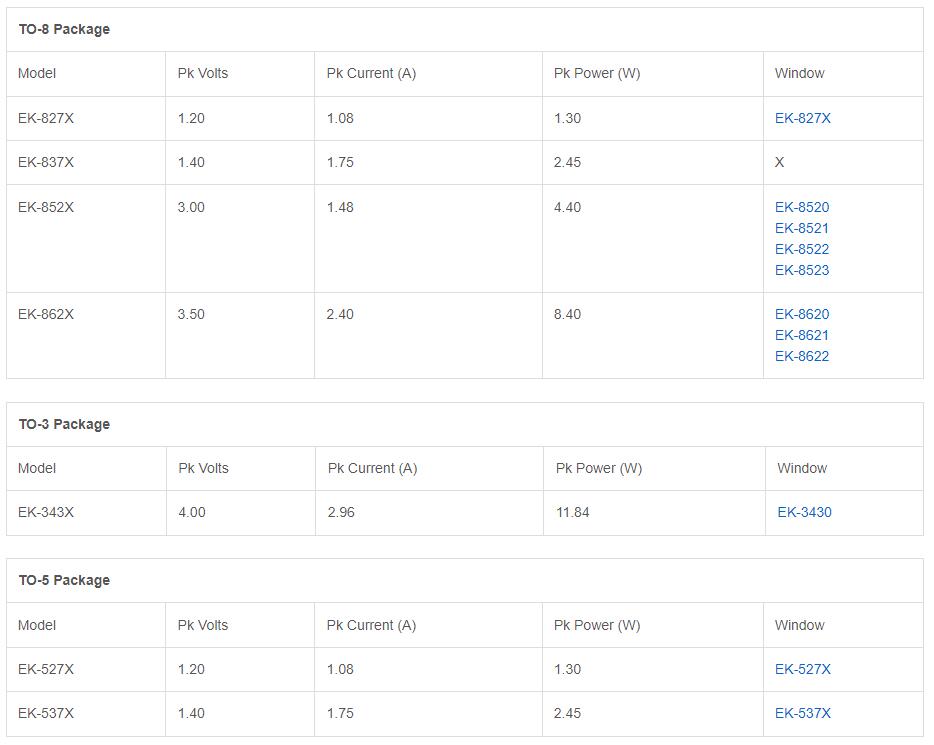Click the 8.40 peak power value
The image size is (934, 745).
[x=567, y=314]
